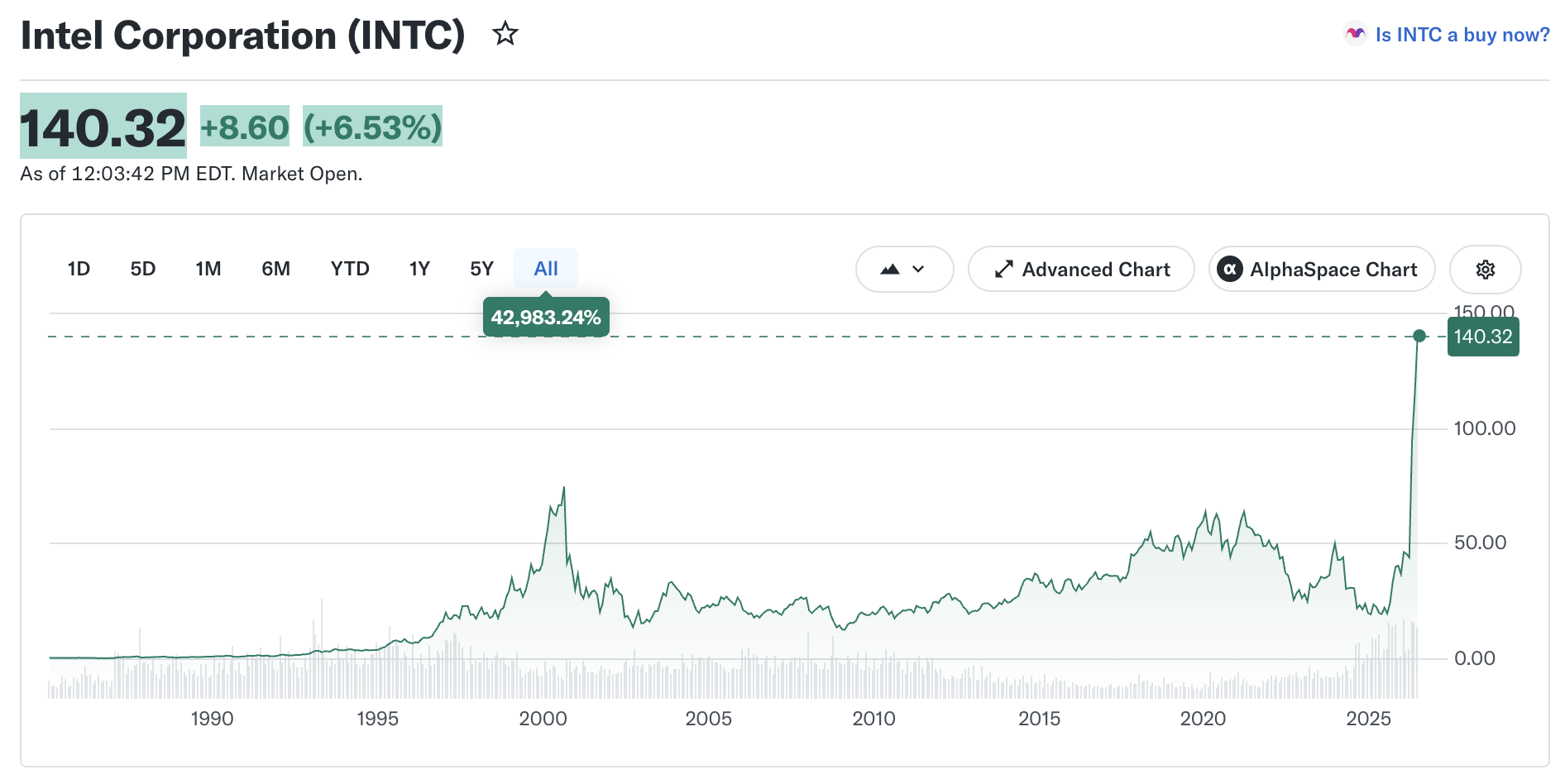
Task: Switch chart to 6M range
Action: pyautogui.click(x=275, y=269)
